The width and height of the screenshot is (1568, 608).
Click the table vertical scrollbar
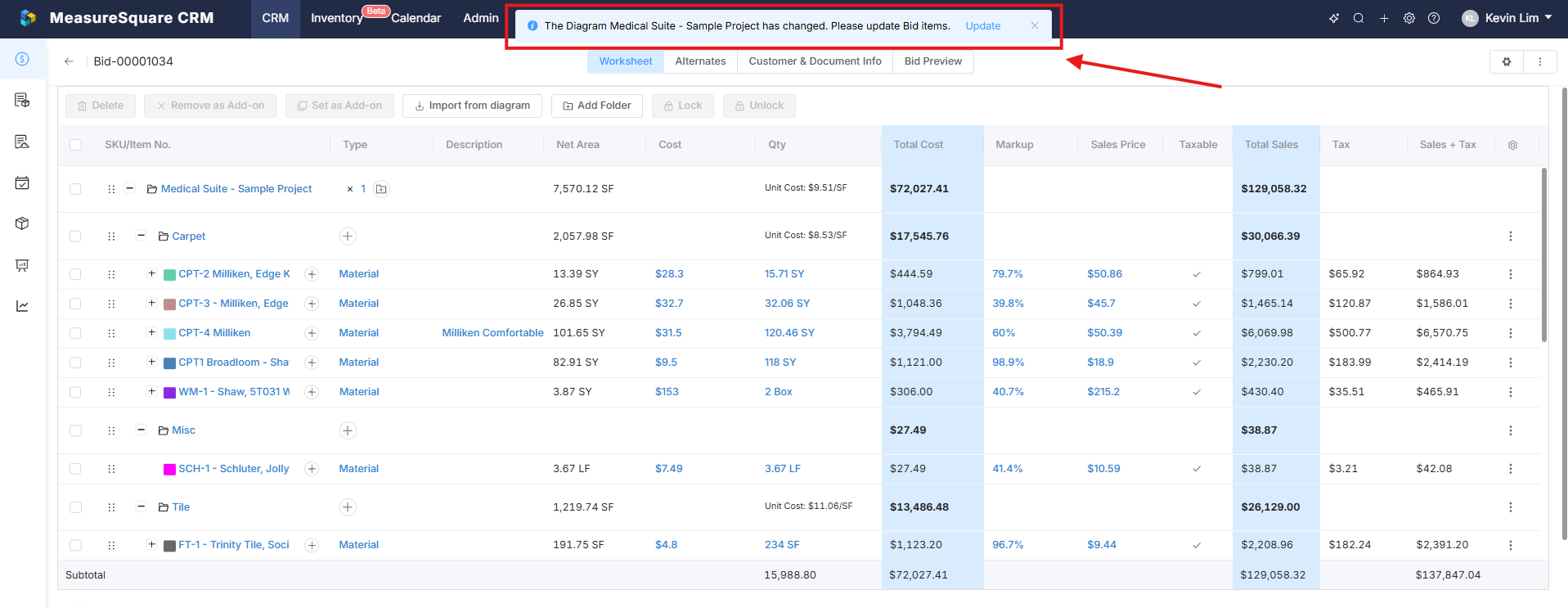point(1544,254)
